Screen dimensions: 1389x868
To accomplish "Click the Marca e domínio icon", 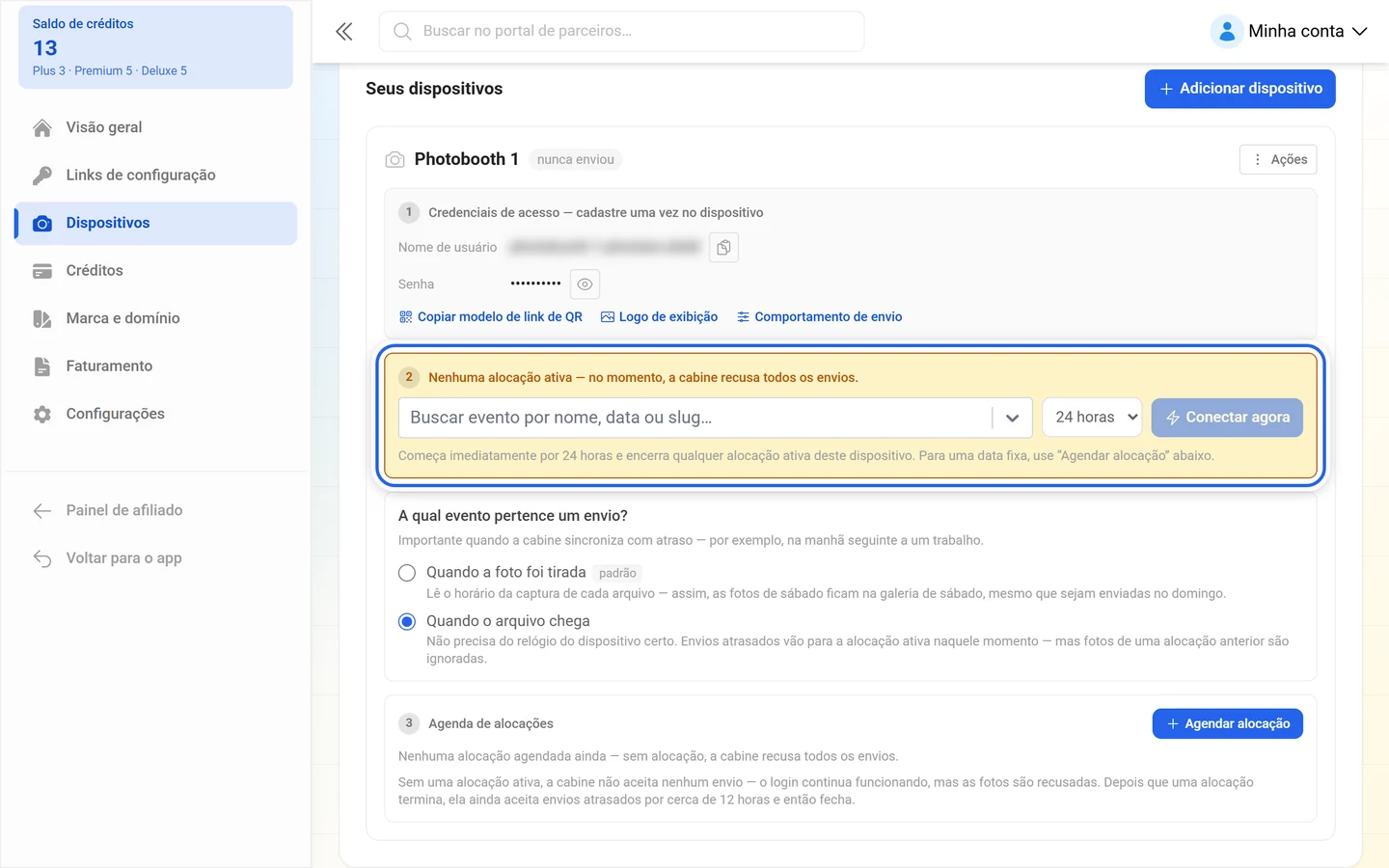I will tap(42, 318).
